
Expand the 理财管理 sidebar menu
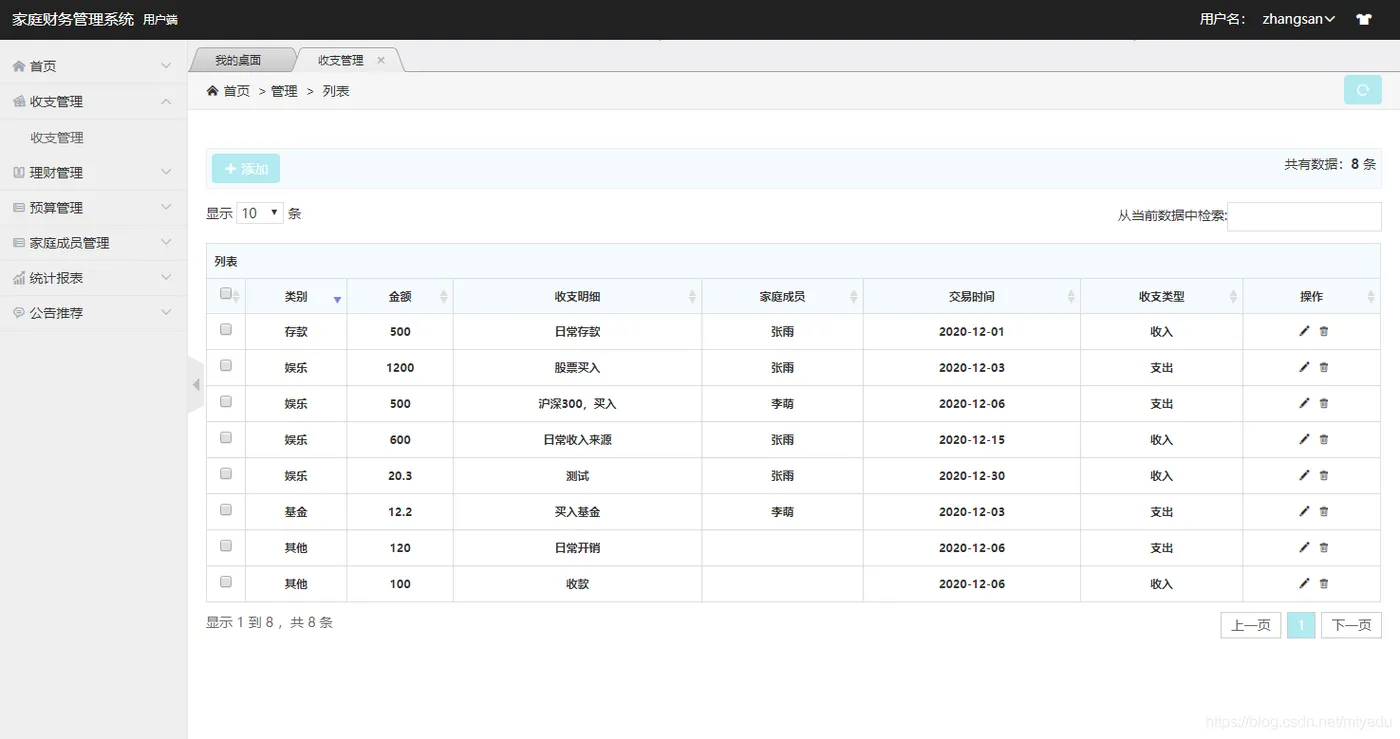[x=93, y=172]
